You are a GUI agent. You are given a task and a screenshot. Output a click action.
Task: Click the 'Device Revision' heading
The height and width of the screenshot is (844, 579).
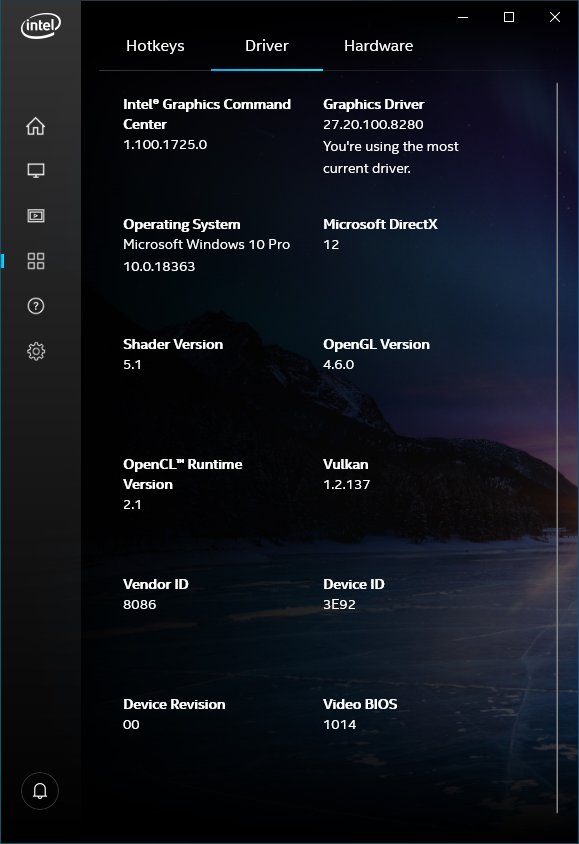[x=174, y=705]
